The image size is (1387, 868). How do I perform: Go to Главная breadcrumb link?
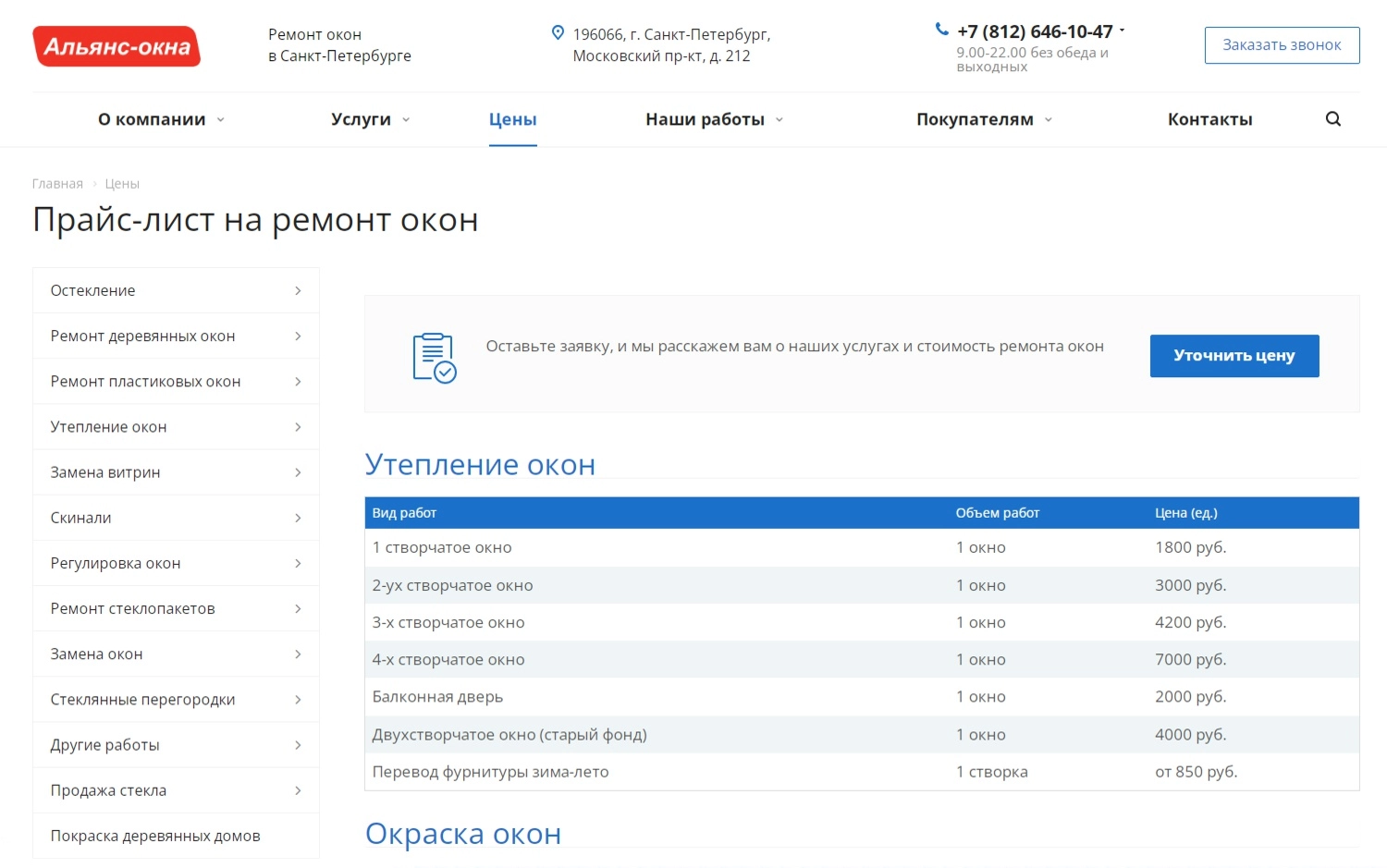57,184
